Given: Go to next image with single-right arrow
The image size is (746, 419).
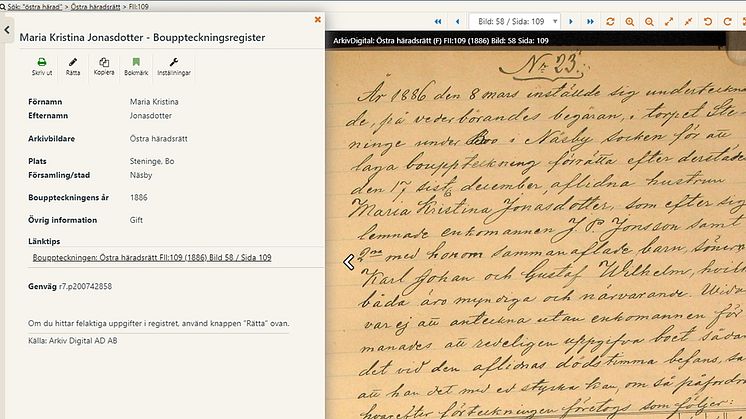Looking at the screenshot, I should tap(570, 21).
